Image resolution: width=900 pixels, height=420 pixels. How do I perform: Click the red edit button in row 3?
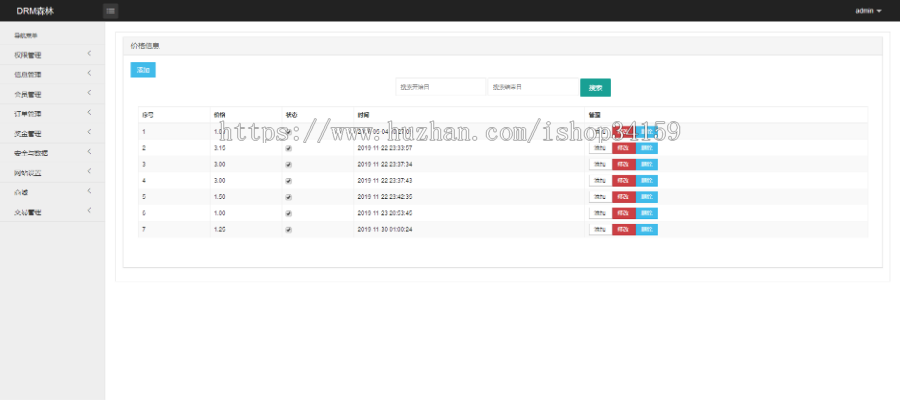click(x=624, y=165)
